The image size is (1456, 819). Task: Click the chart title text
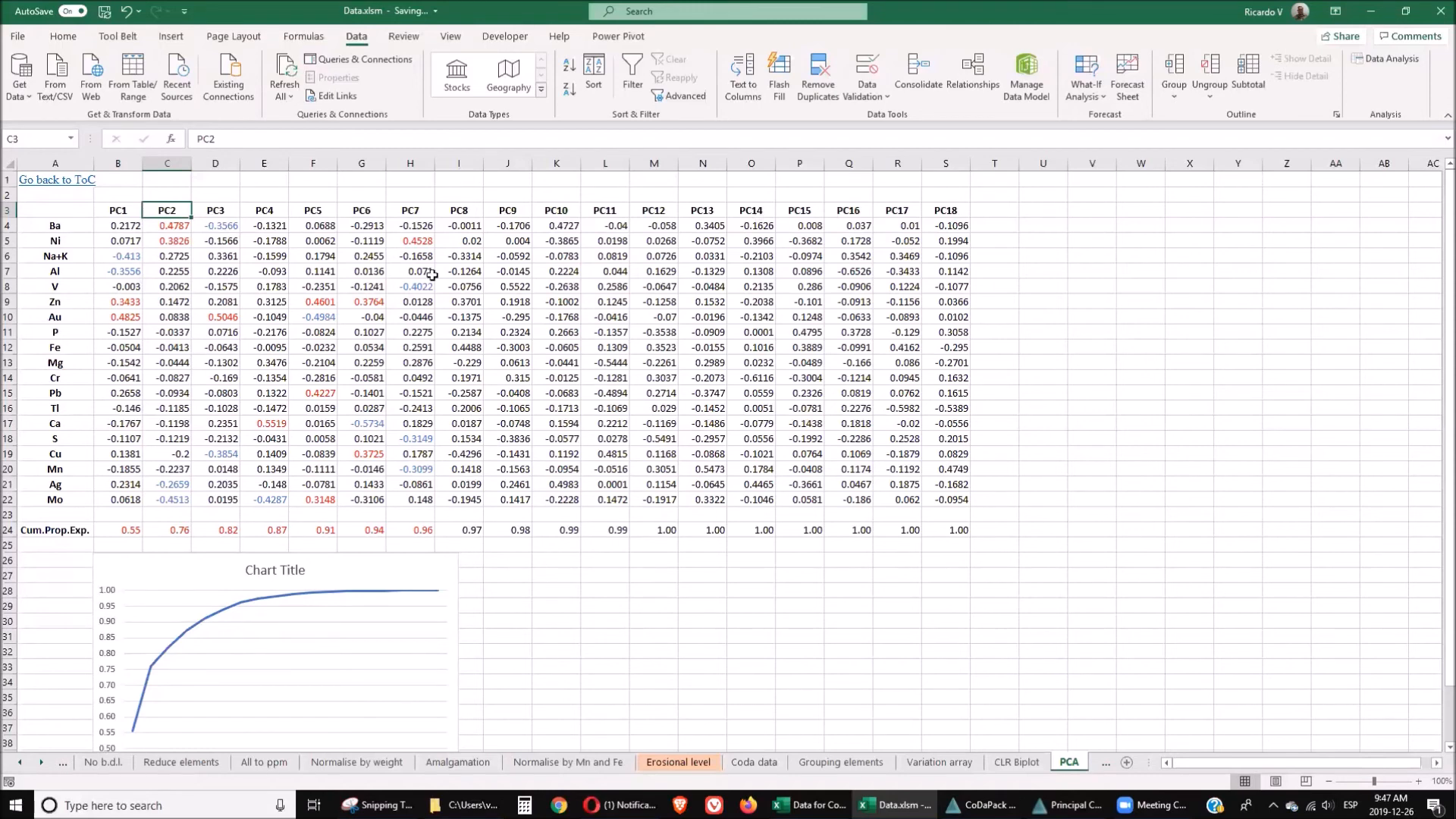(275, 570)
